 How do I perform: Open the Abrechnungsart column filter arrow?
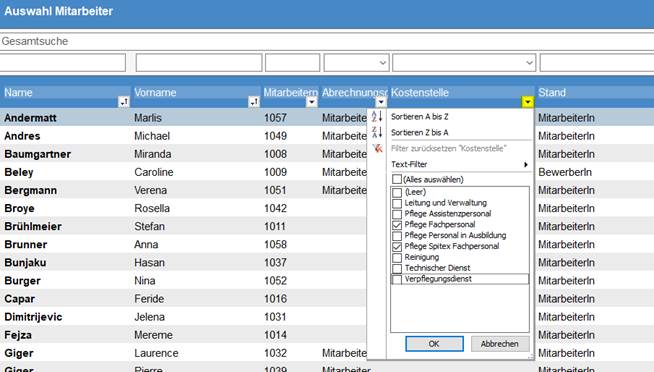coord(381,102)
